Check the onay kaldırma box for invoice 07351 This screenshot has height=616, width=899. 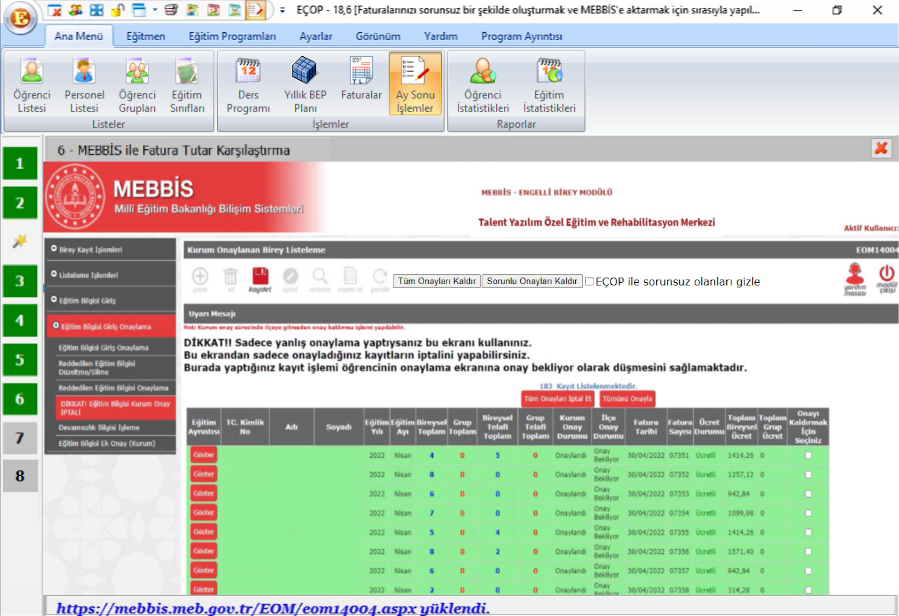click(x=808, y=455)
